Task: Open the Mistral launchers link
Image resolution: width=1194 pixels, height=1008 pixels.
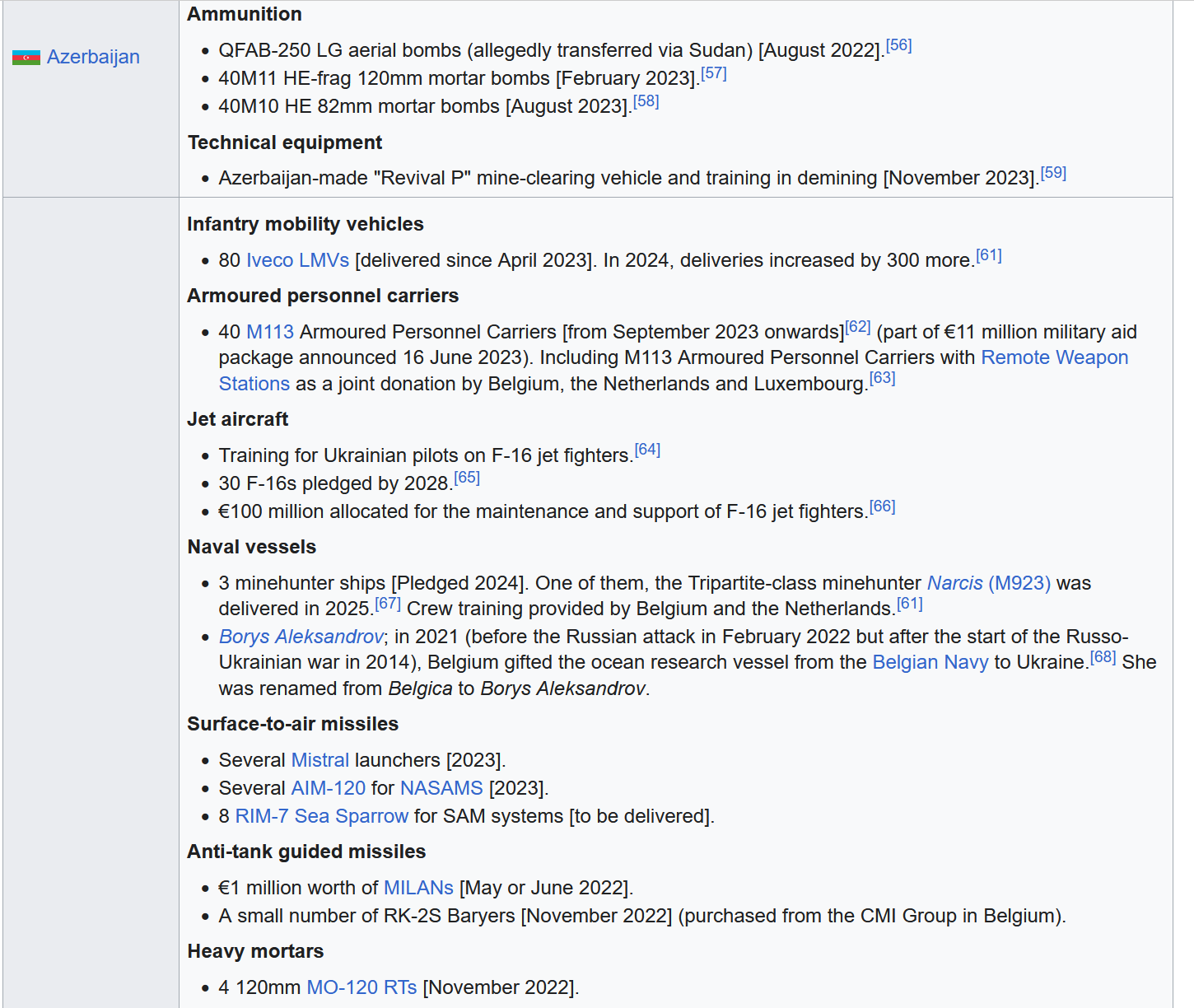Action: coord(320,760)
